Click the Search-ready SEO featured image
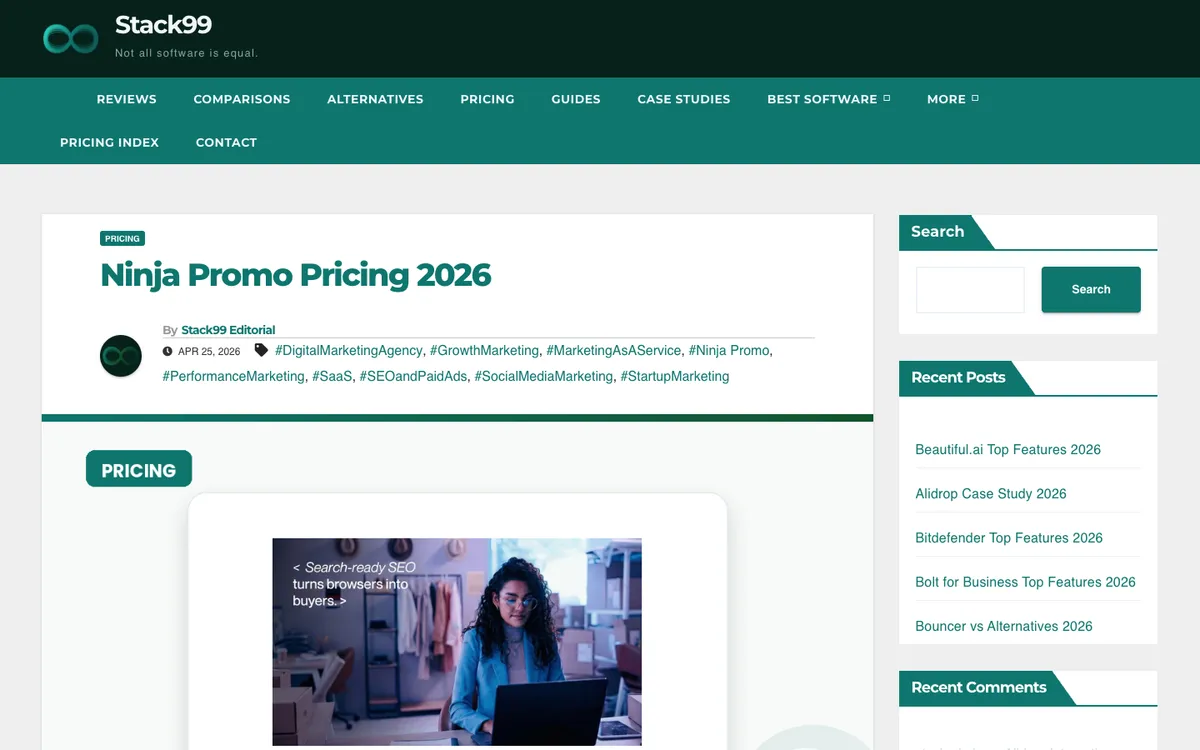This screenshot has height=750, width=1200. coord(457,642)
